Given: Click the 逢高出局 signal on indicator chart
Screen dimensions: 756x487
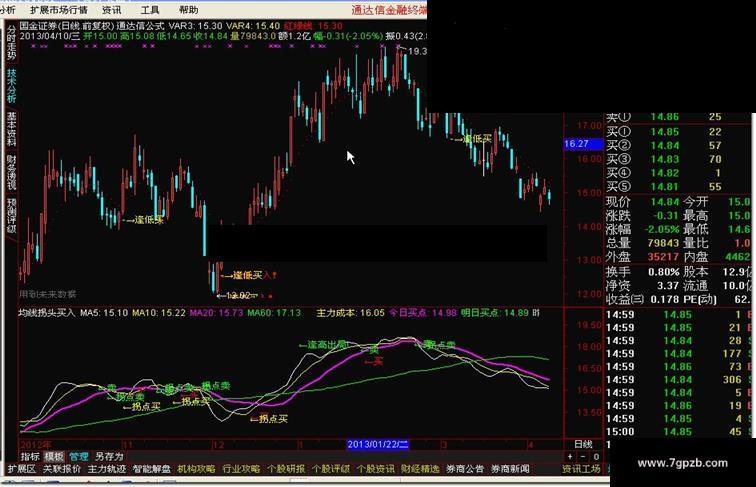Looking at the screenshot, I should coord(323,344).
